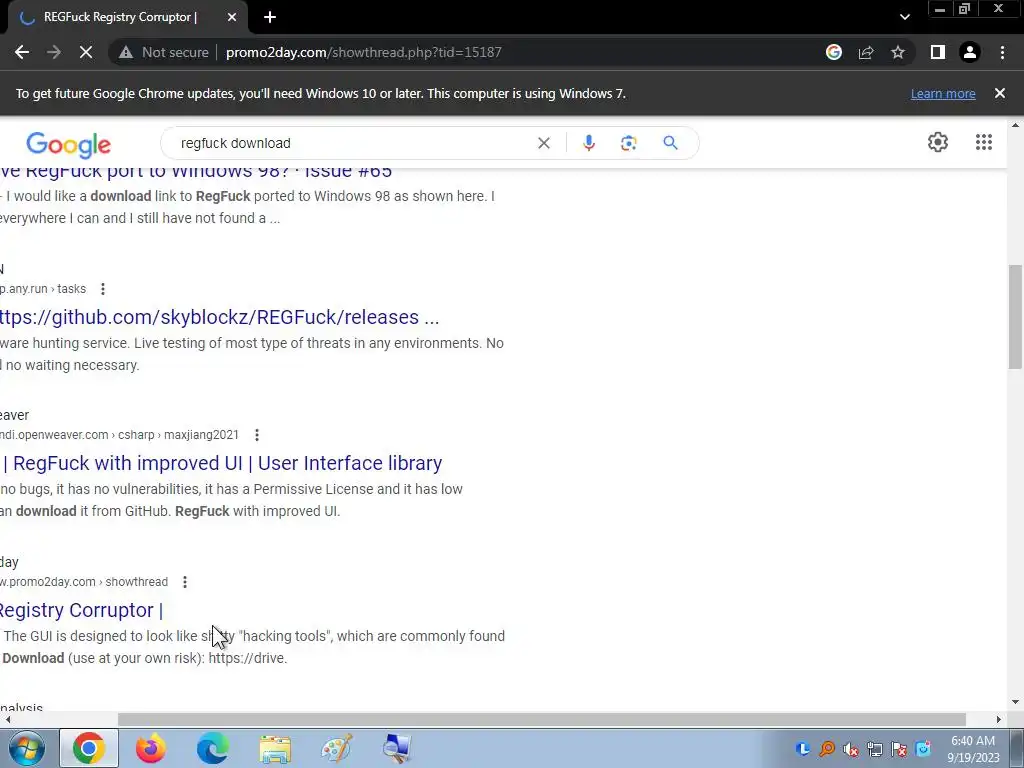This screenshot has width=1024, height=768.
Task: Open the github.com/skyblockz/REGFuck/releases result
Action: 219,317
